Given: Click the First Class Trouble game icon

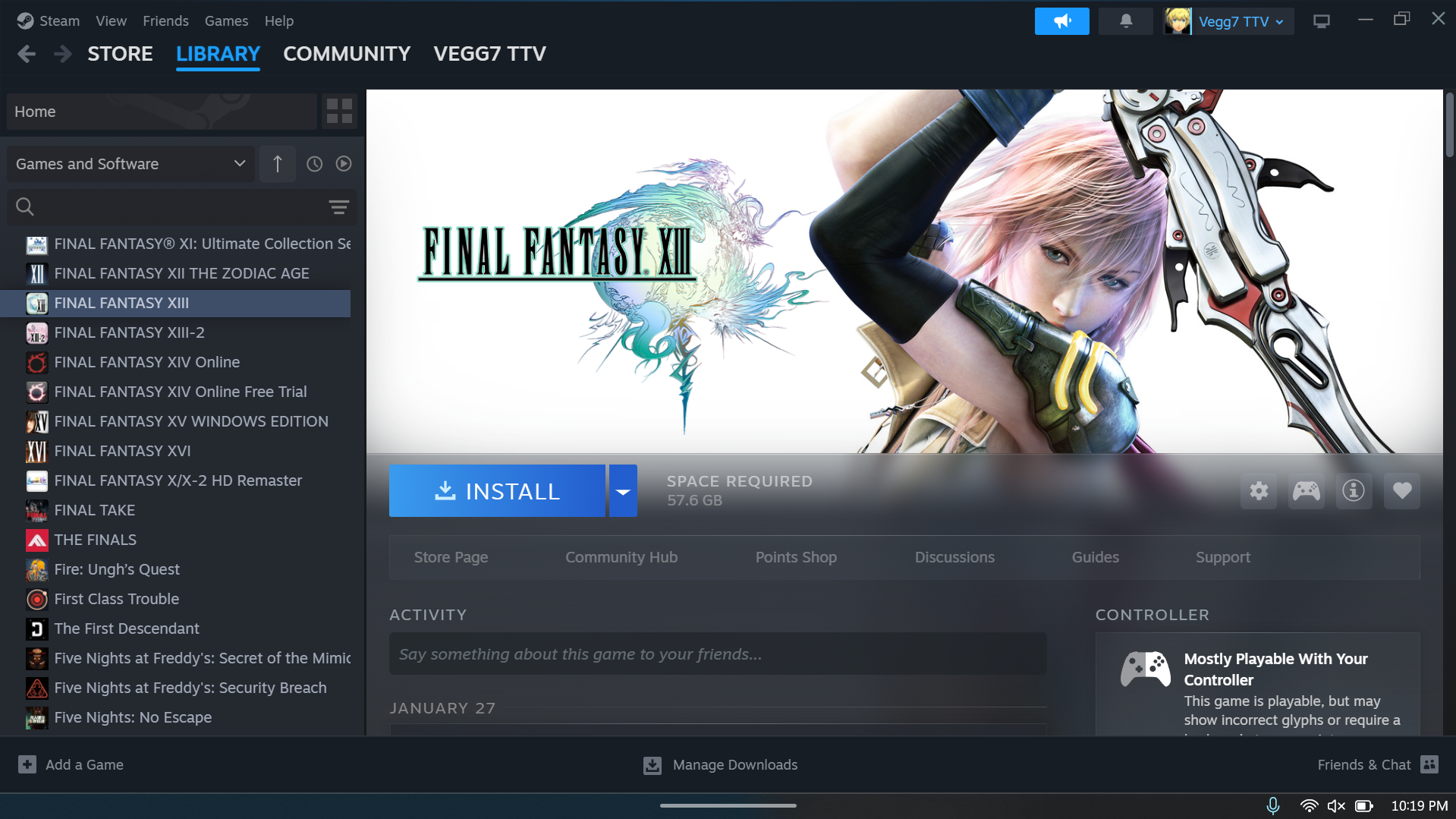Looking at the screenshot, I should tap(36, 600).
